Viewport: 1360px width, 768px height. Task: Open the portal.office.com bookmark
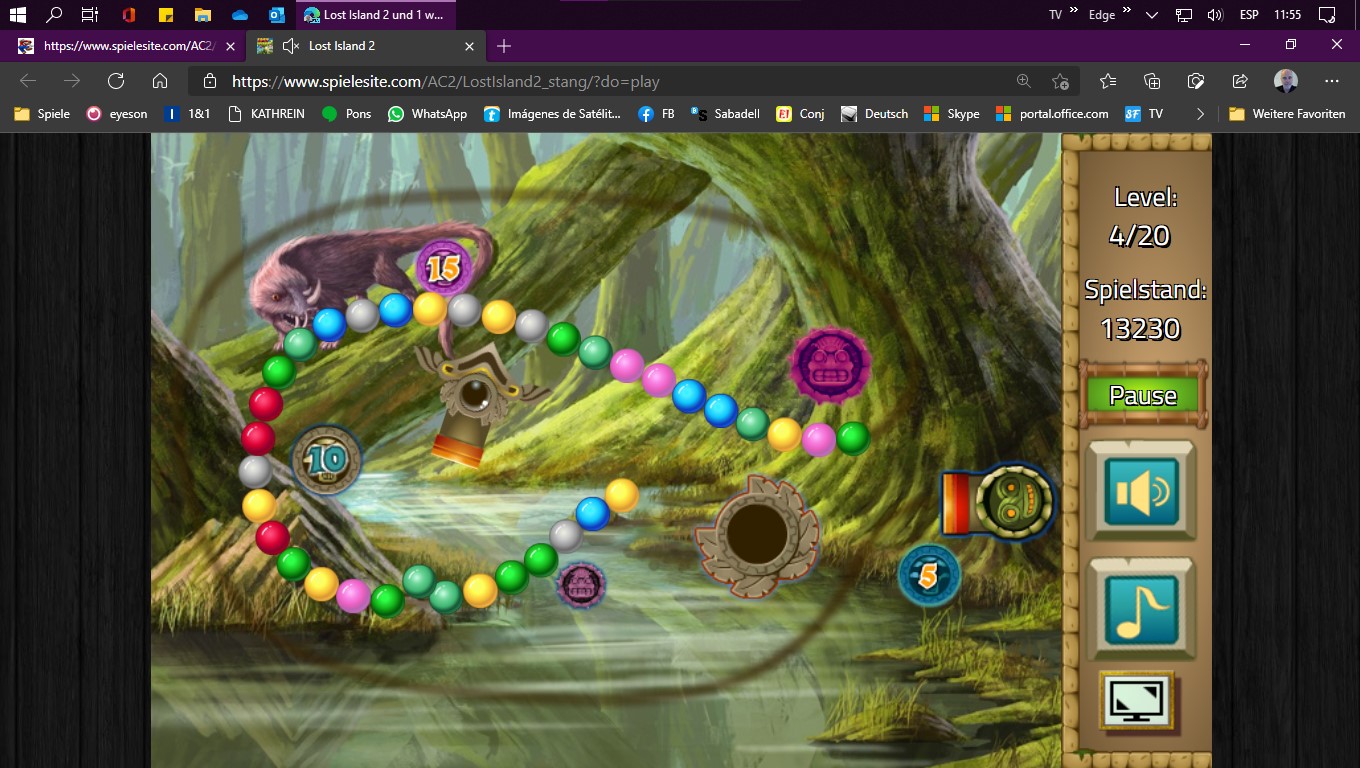(x=1053, y=114)
